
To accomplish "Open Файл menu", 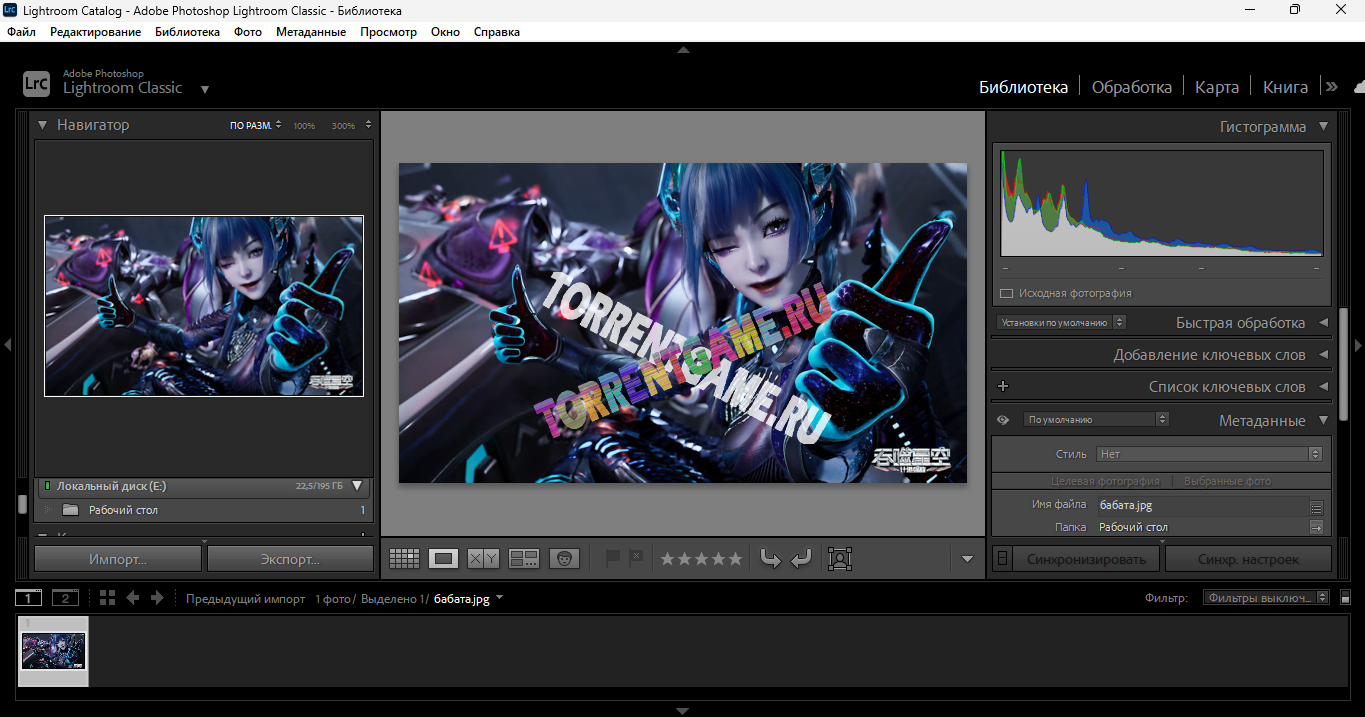I will point(21,32).
